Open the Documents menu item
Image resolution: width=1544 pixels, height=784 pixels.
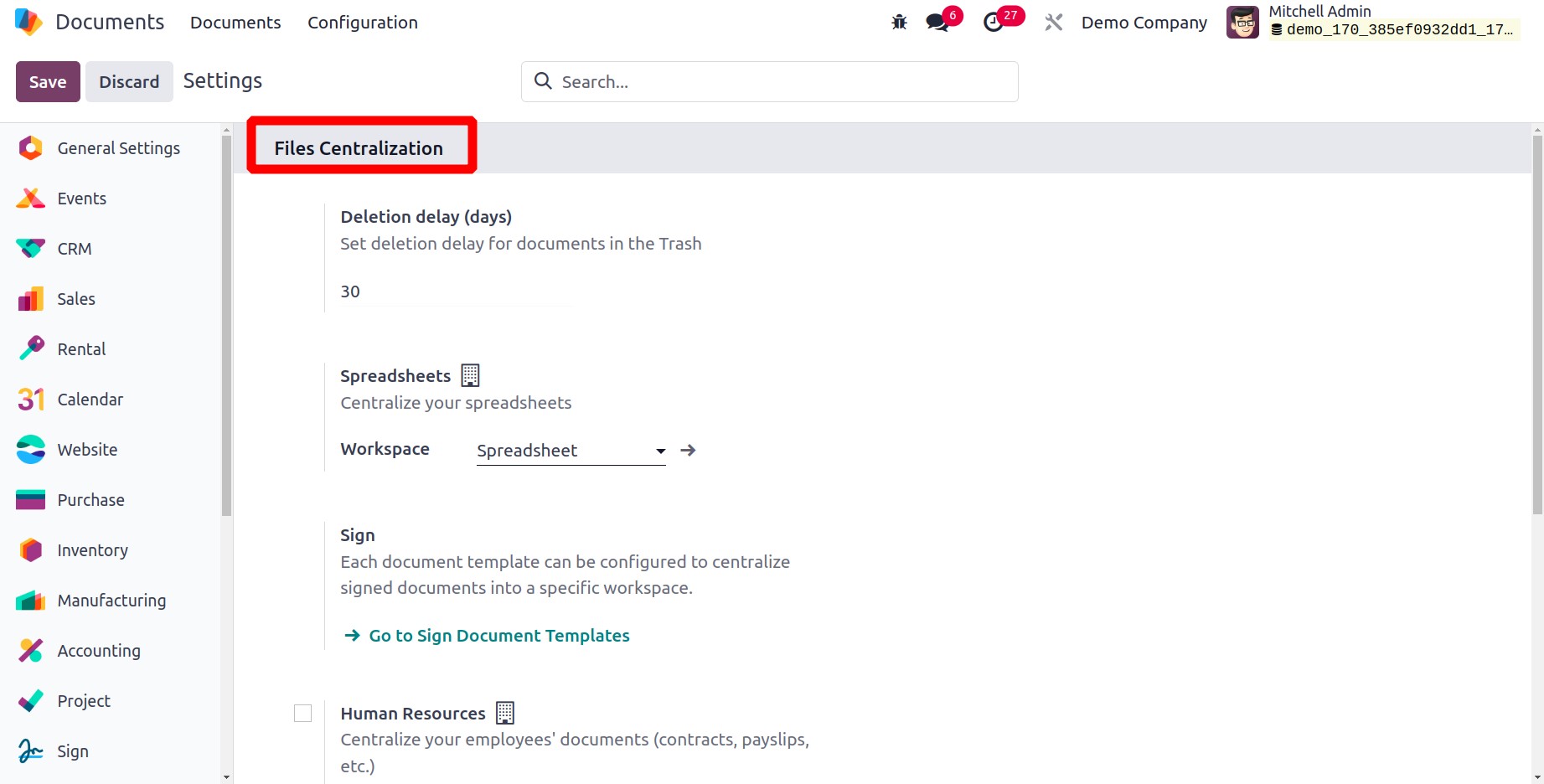click(235, 23)
